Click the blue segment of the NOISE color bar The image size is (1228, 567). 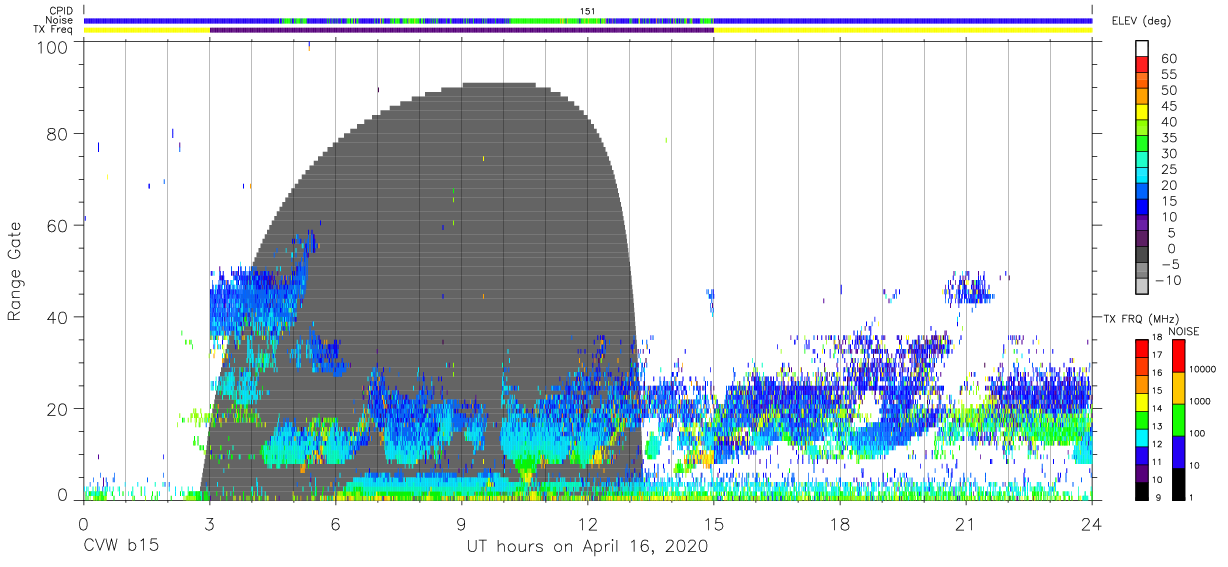(1178, 451)
